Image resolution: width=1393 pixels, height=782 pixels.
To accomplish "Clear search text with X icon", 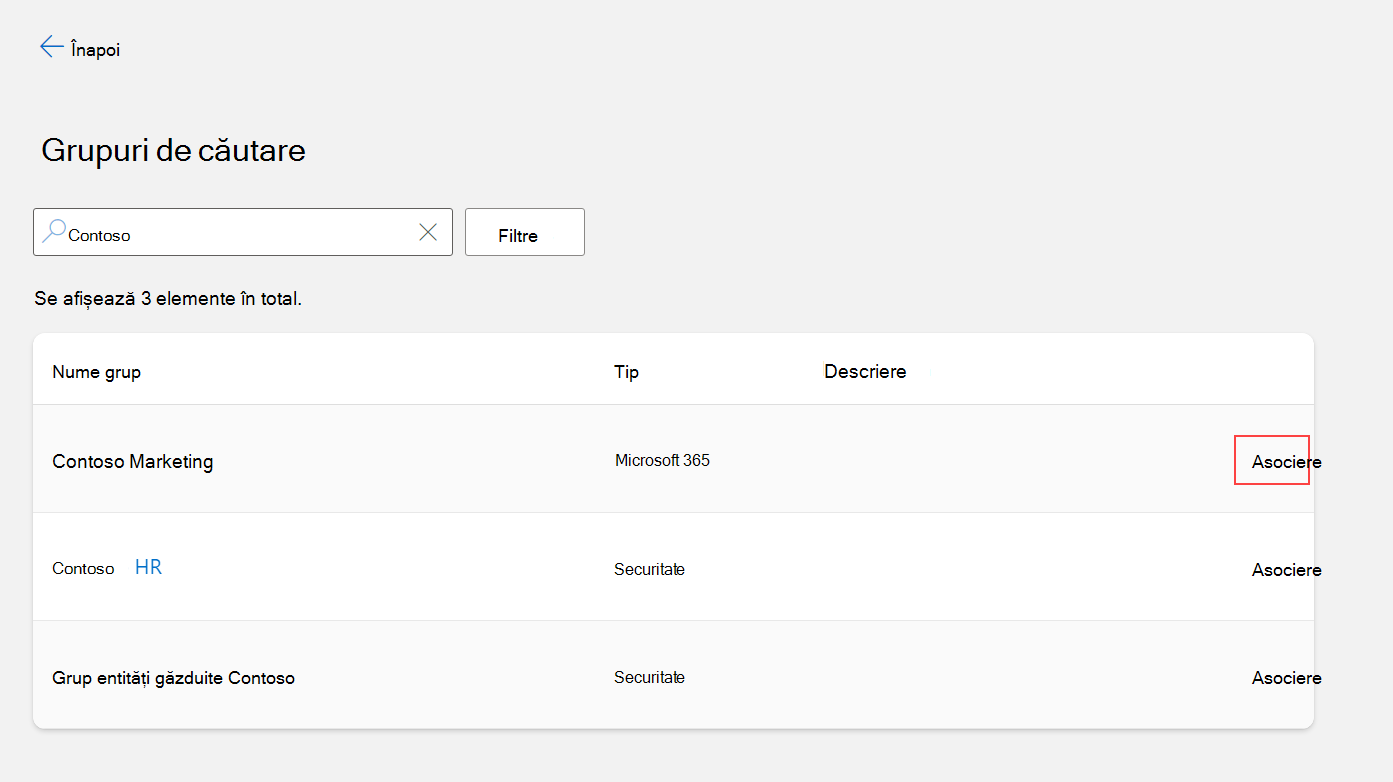I will 428,232.
